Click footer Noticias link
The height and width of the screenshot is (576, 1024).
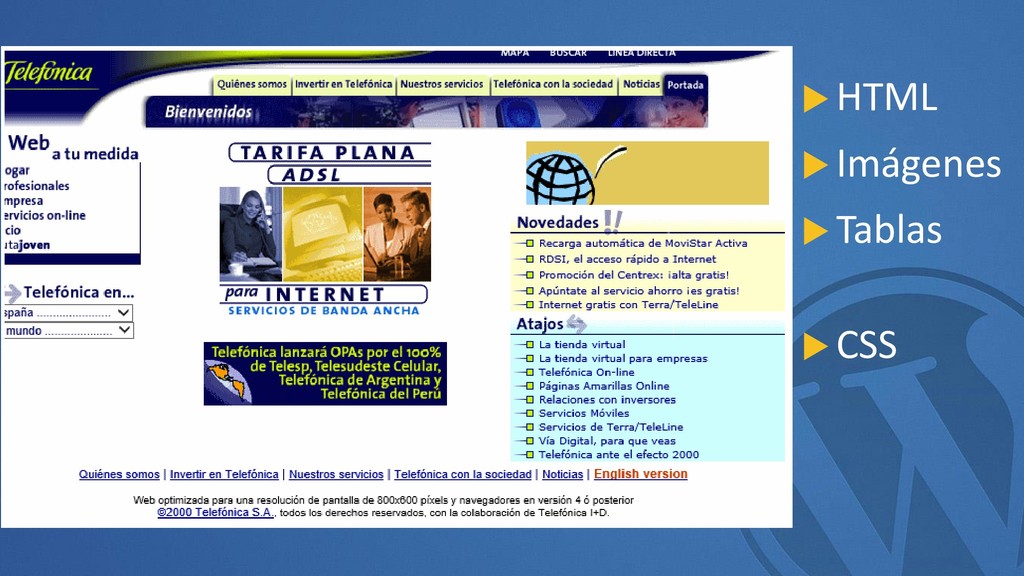562,474
